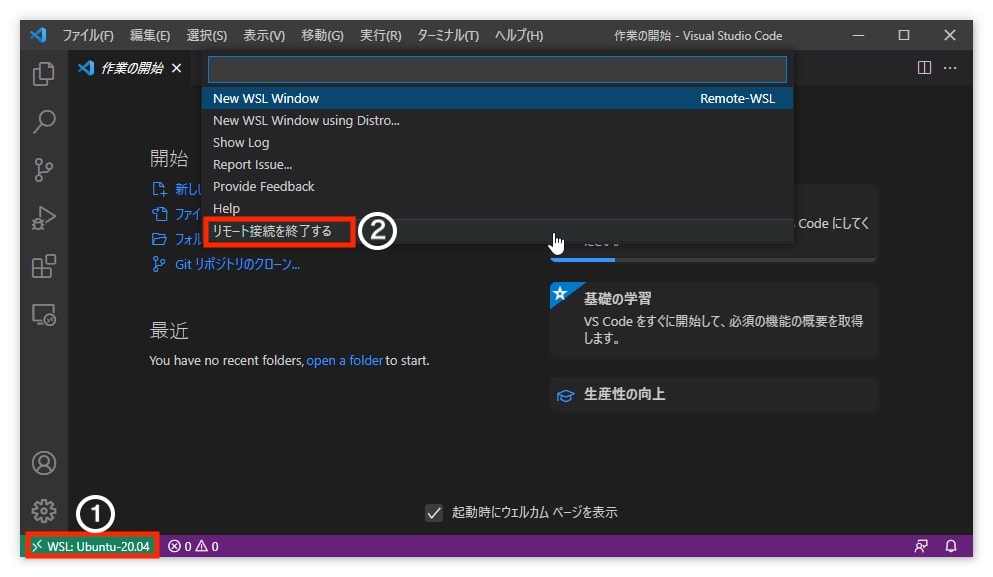Viewport: 993px width, 577px height.
Task: Click the 生産性の向上 graduation cap icon
Action: click(565, 395)
